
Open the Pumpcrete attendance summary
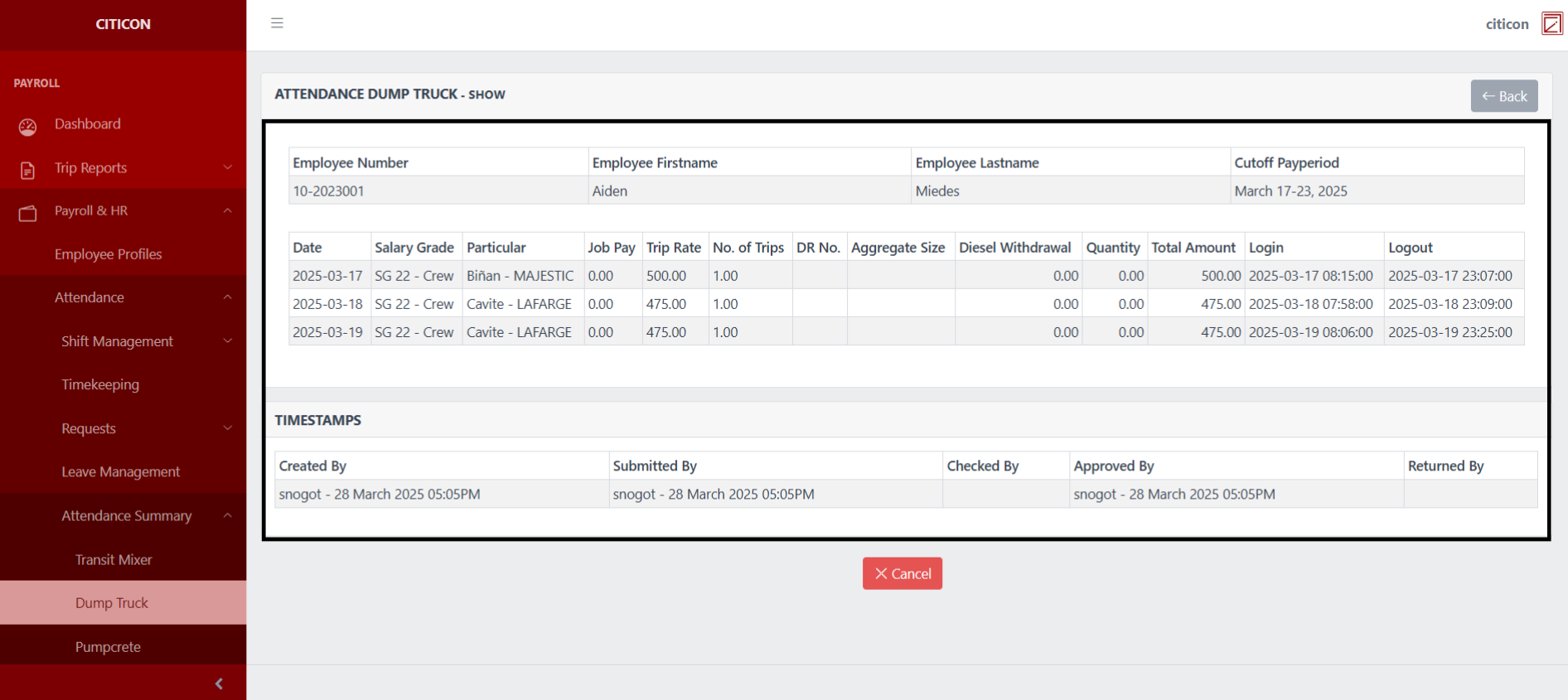108,647
